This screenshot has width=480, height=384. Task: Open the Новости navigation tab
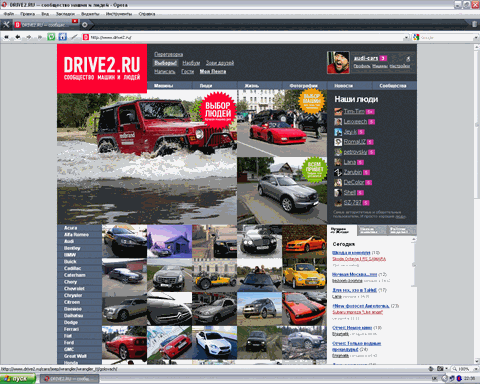343,86
